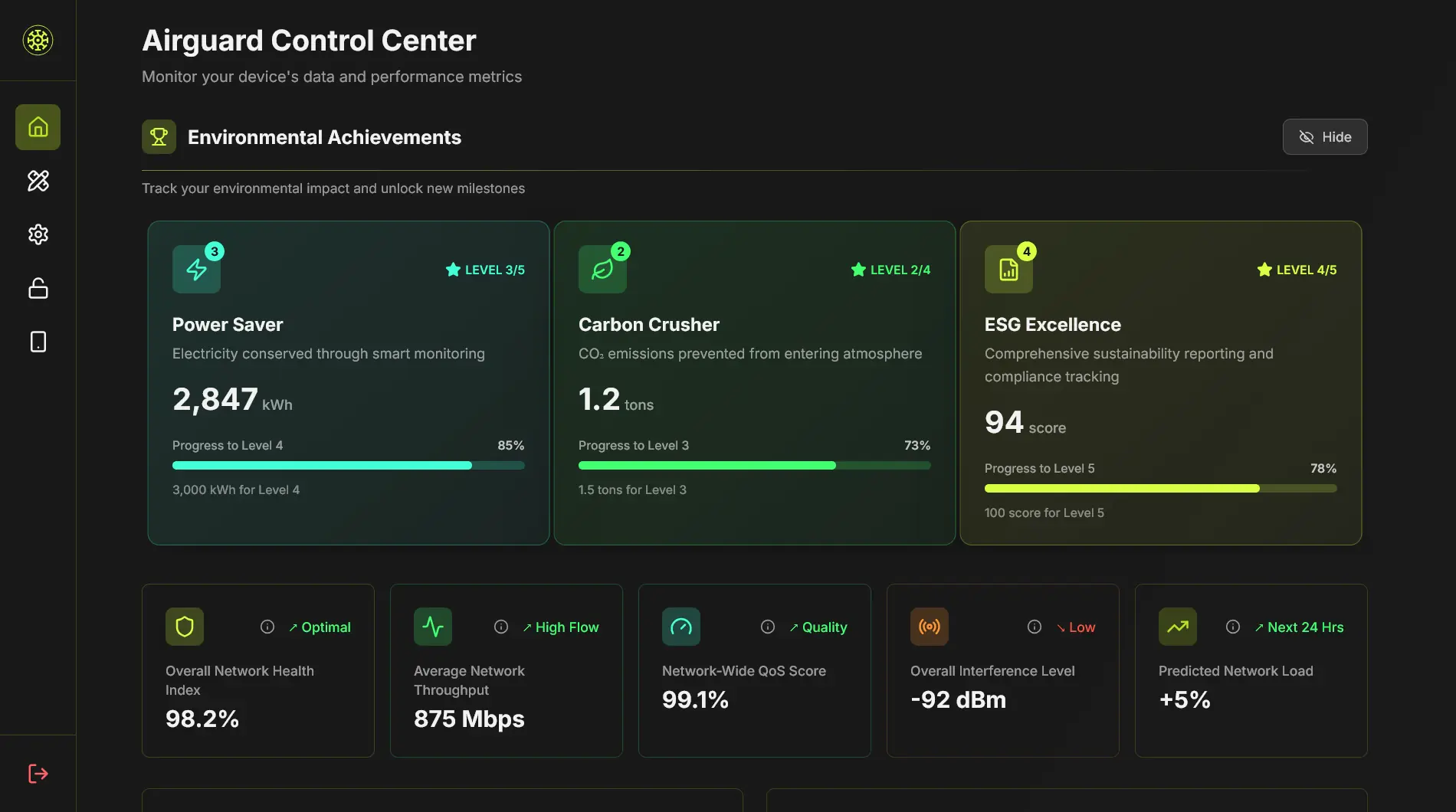The image size is (1456, 812).
Task: Click the shield icon on Network Health card
Action: [x=184, y=626]
